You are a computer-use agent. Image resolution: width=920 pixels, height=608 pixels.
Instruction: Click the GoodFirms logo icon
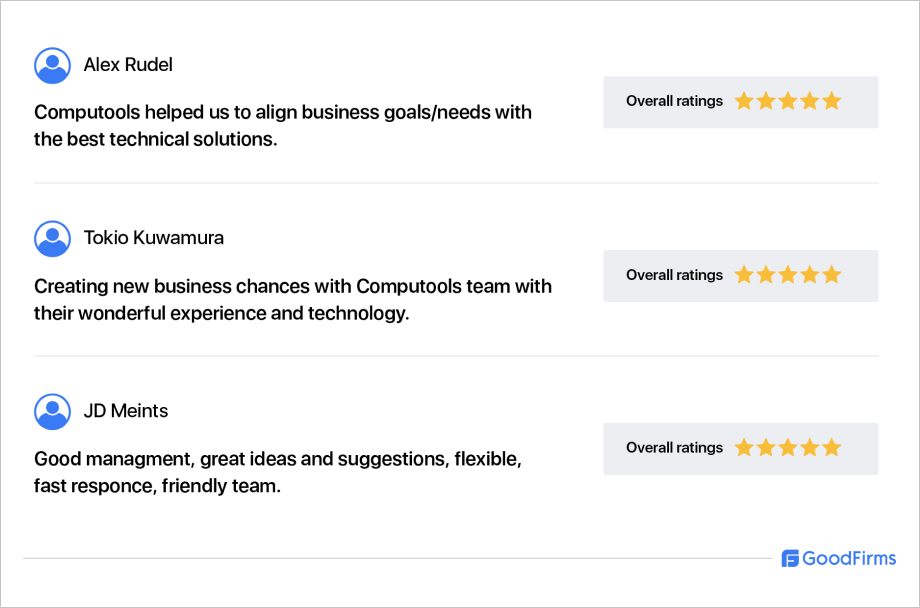coord(790,559)
